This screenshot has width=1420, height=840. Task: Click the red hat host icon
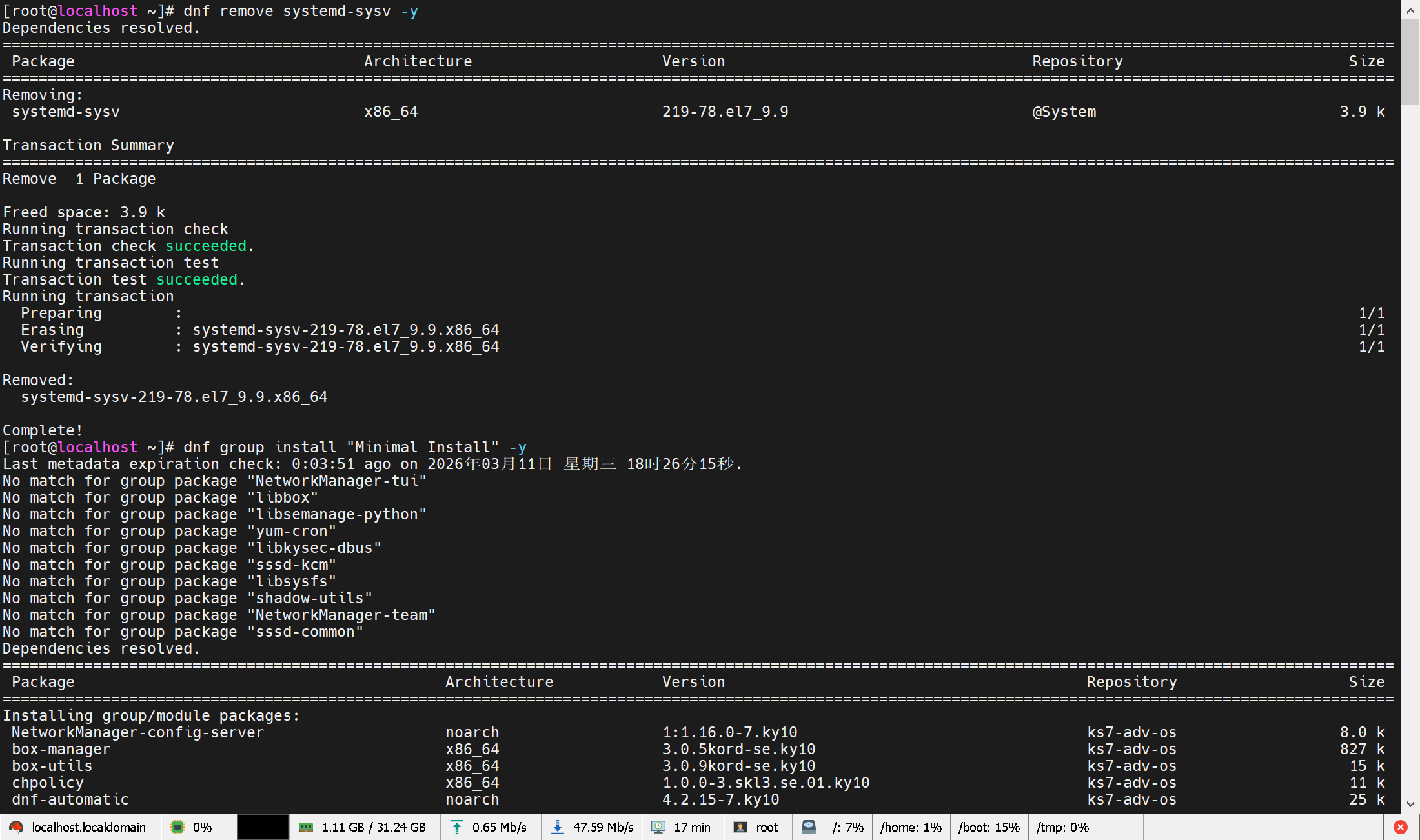tap(16, 827)
